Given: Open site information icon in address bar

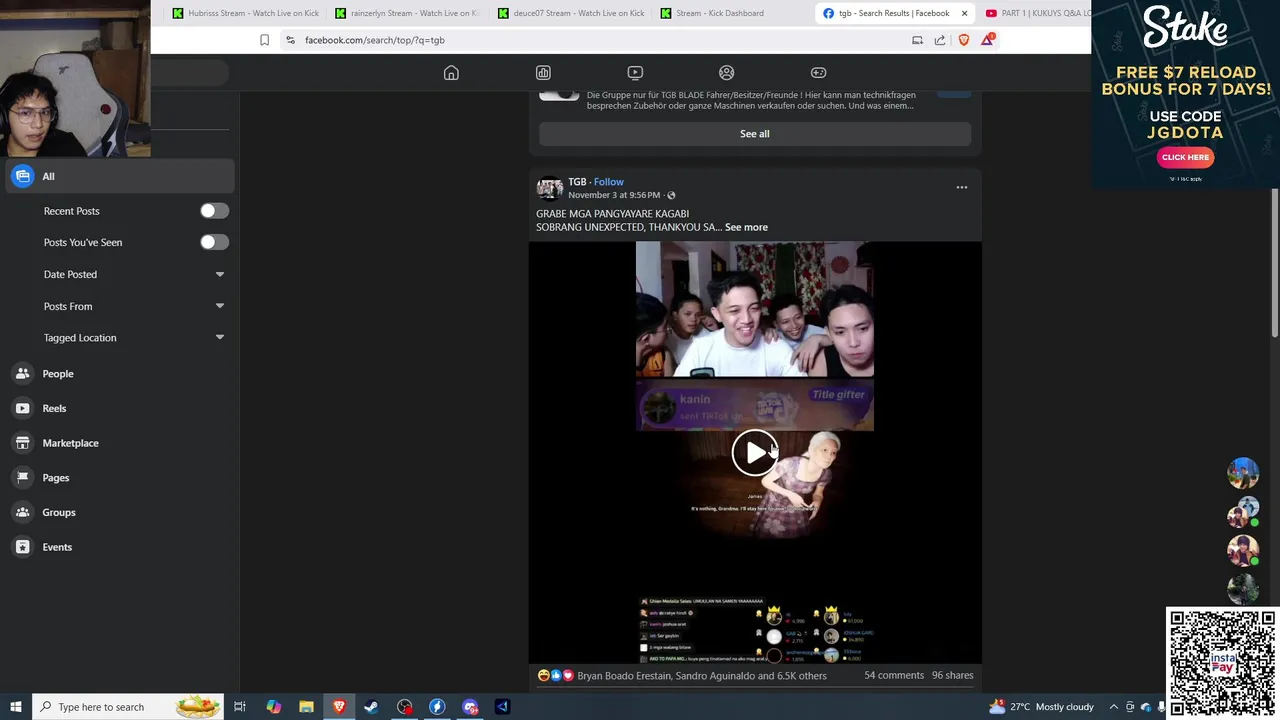Looking at the screenshot, I should [x=290, y=40].
